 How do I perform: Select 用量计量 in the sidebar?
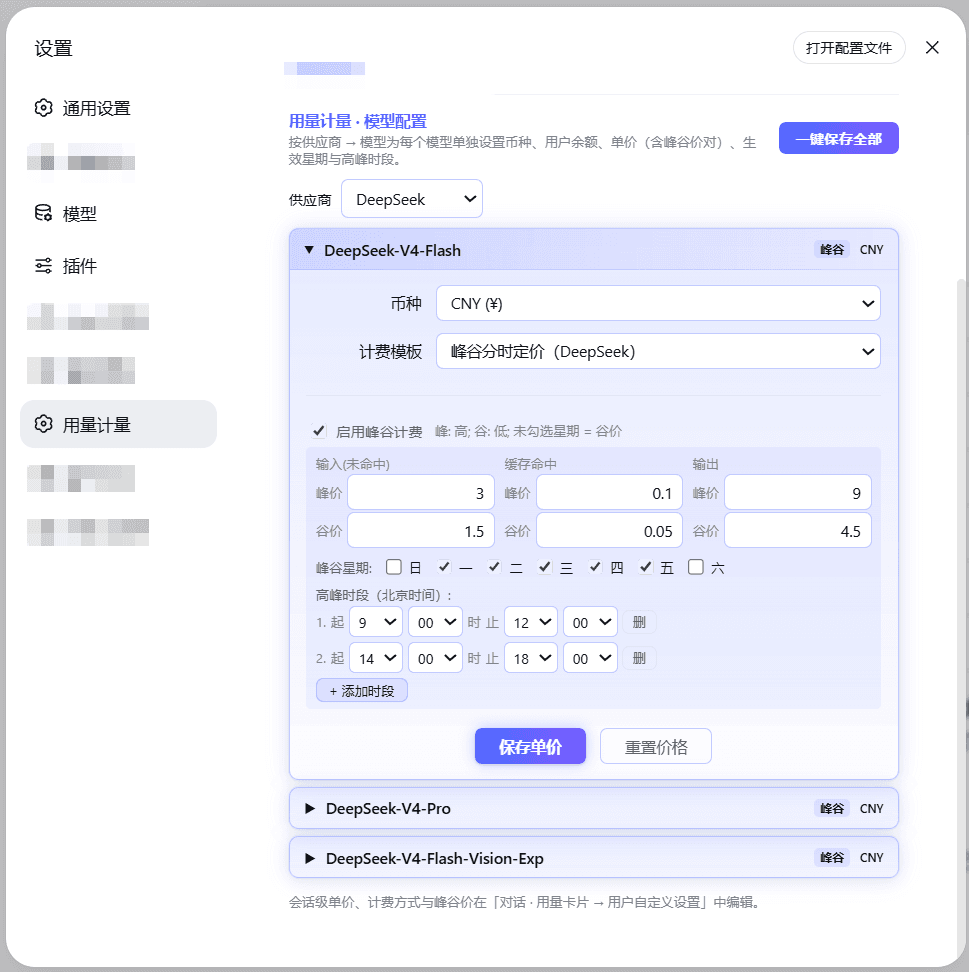coord(118,424)
